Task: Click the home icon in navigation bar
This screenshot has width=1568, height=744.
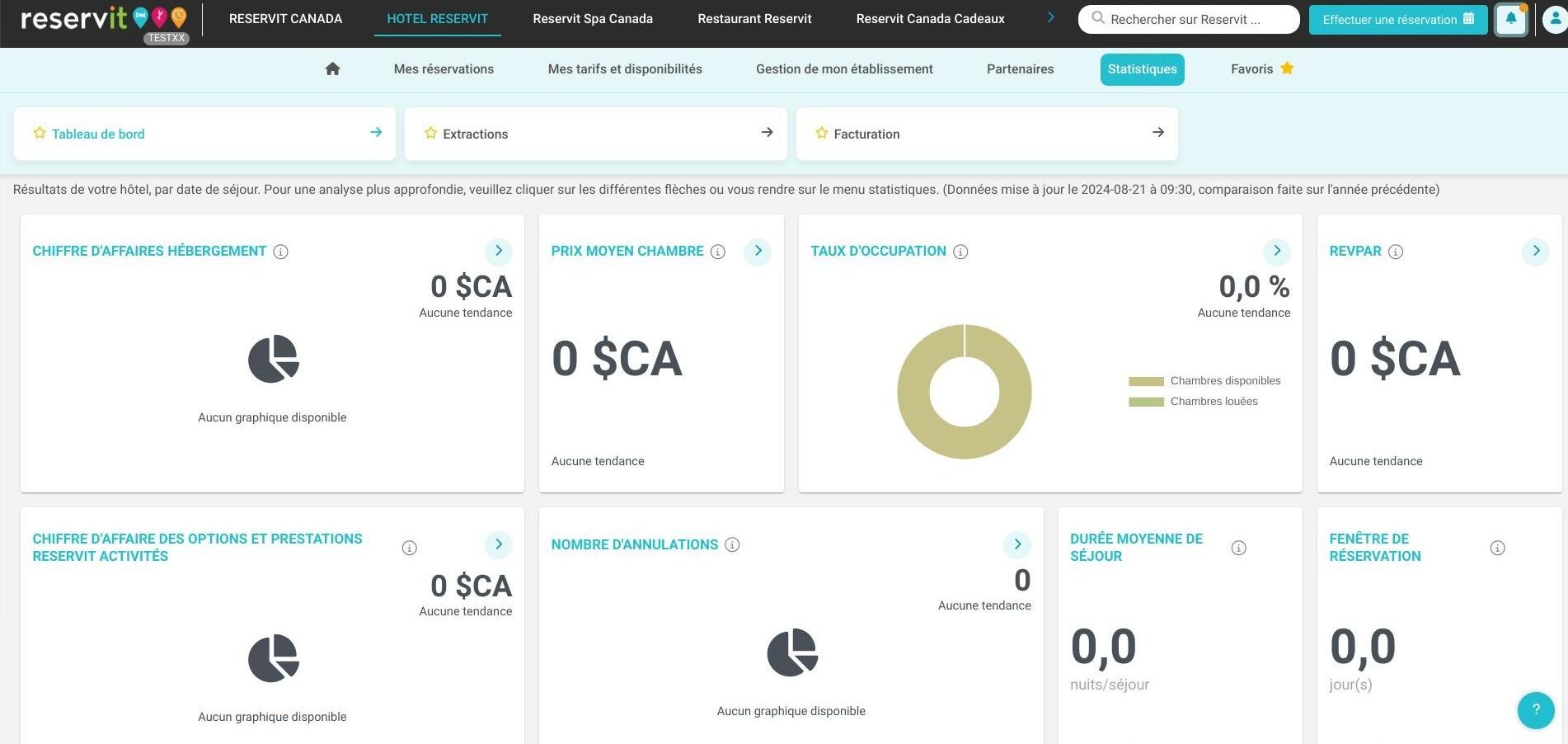Action: click(332, 69)
